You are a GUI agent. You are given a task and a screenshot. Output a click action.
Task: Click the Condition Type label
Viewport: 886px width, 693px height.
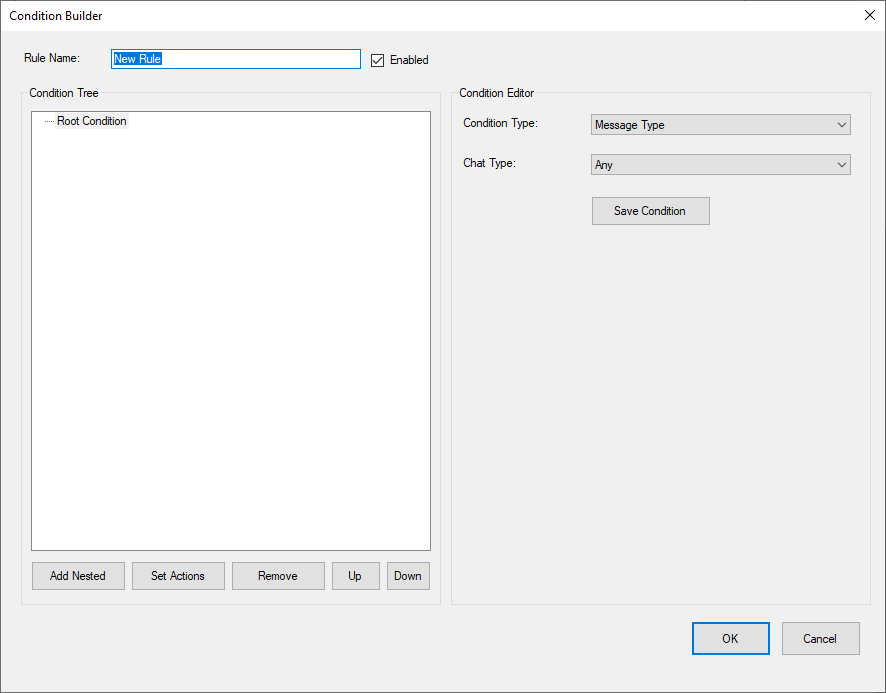click(x=500, y=123)
